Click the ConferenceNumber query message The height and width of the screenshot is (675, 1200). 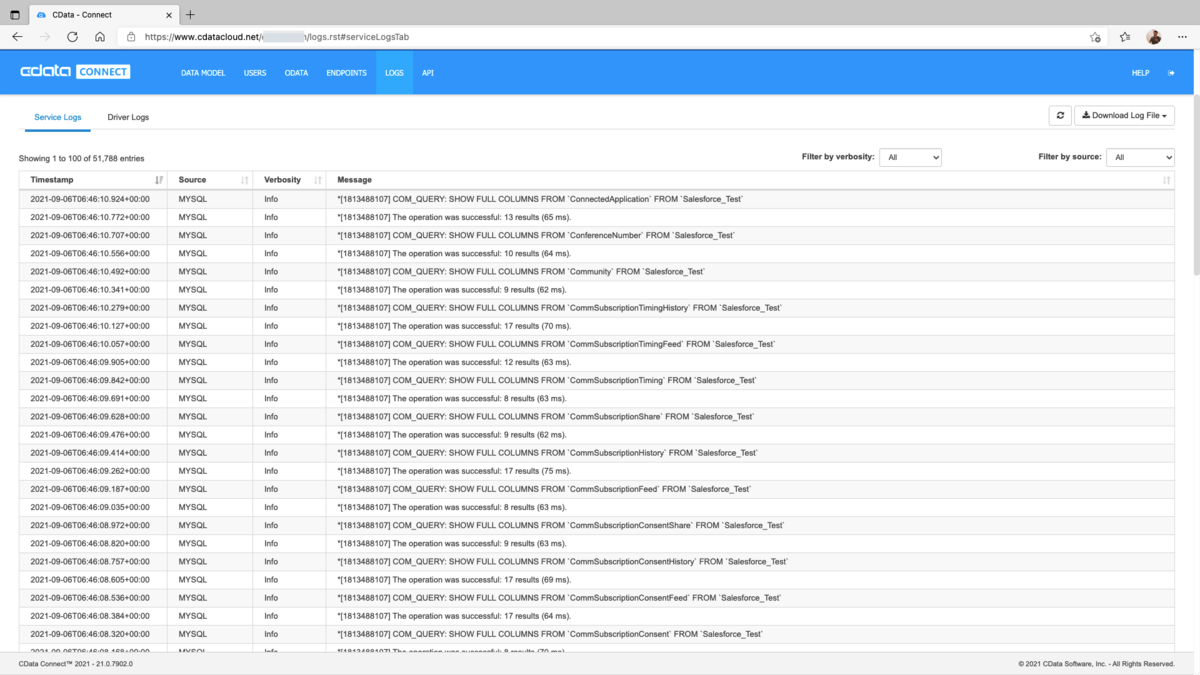pyautogui.click(x=536, y=235)
